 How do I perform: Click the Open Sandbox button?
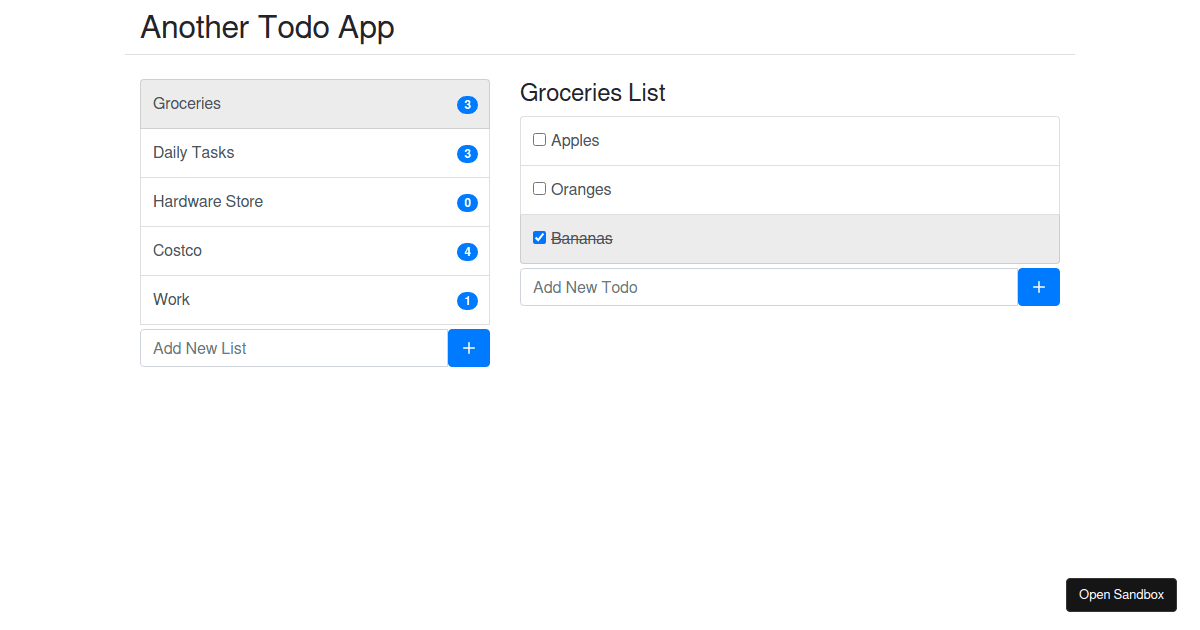click(x=1121, y=595)
